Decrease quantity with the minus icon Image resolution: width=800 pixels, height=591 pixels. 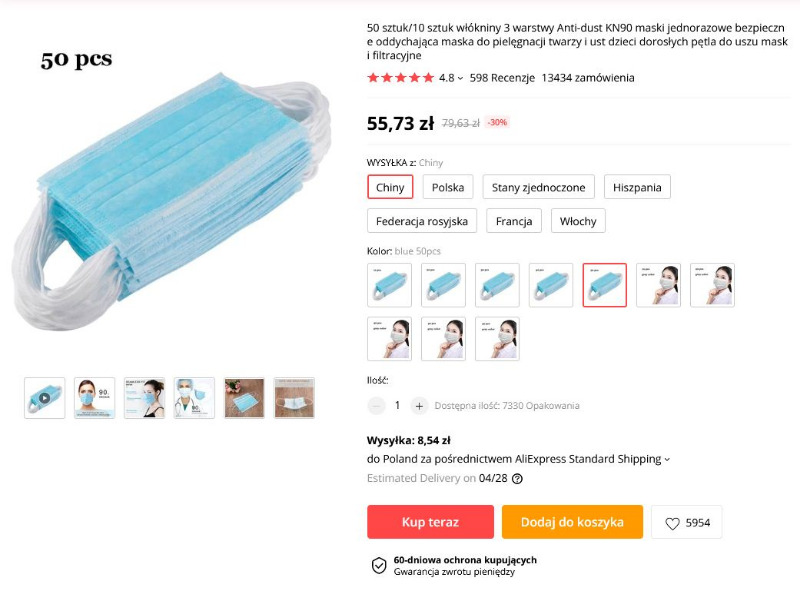tap(375, 405)
